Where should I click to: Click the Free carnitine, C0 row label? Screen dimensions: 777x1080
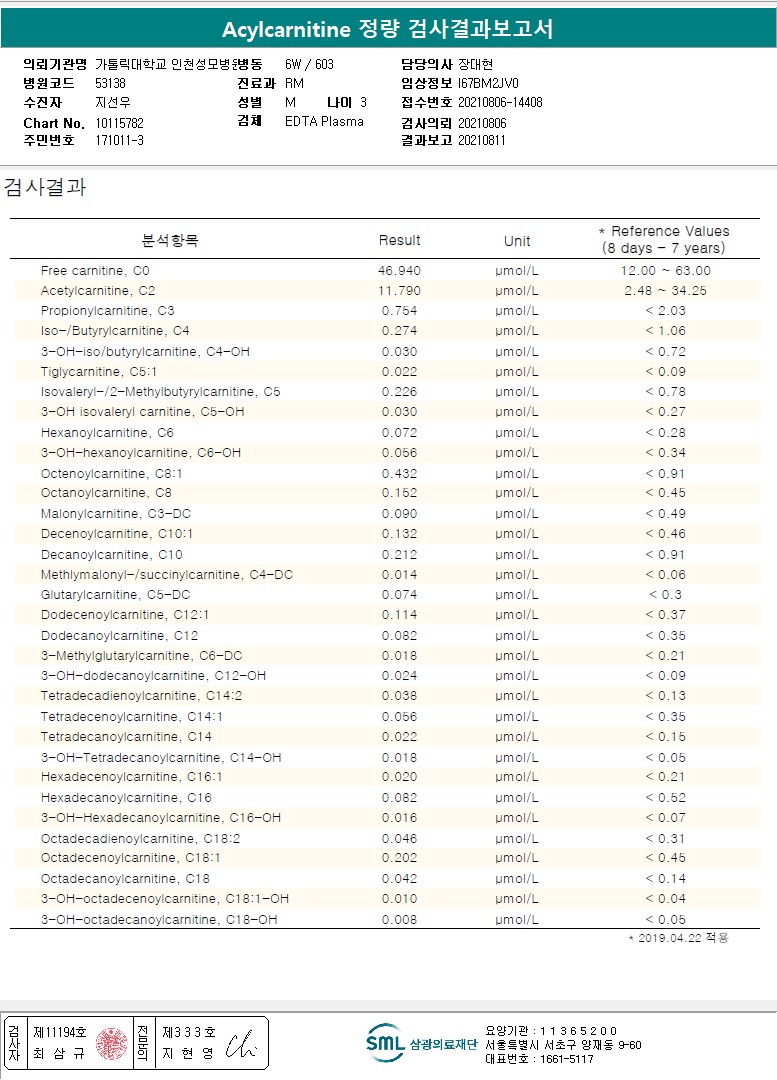click(95, 271)
